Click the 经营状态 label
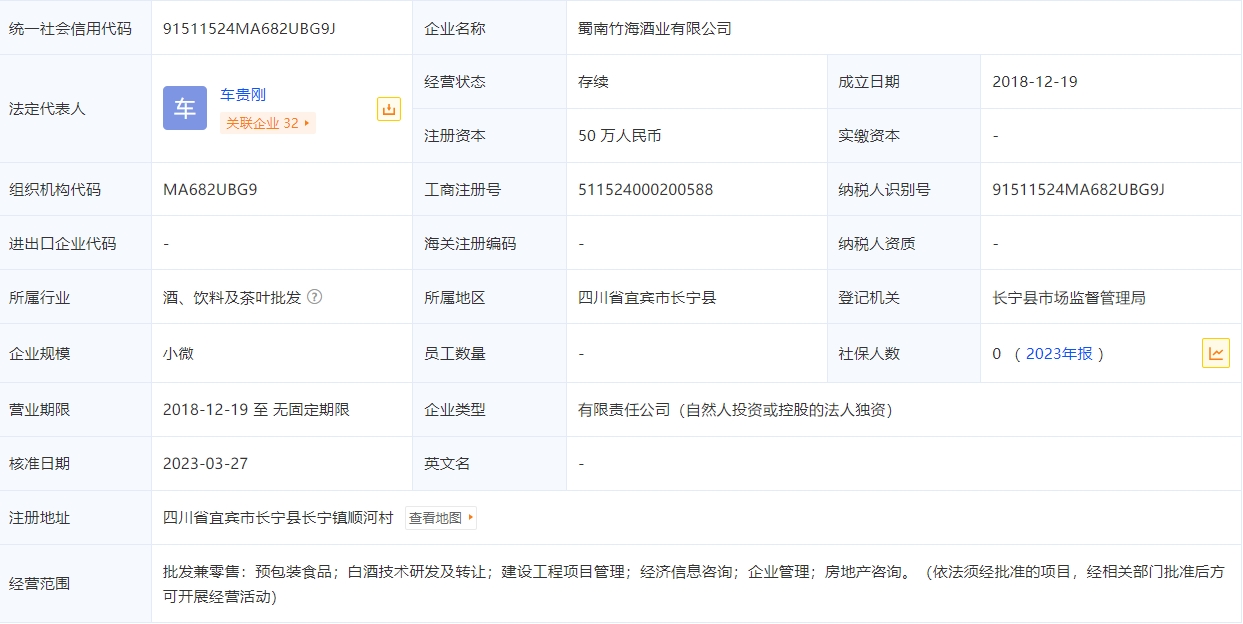1243x624 pixels. [455, 82]
